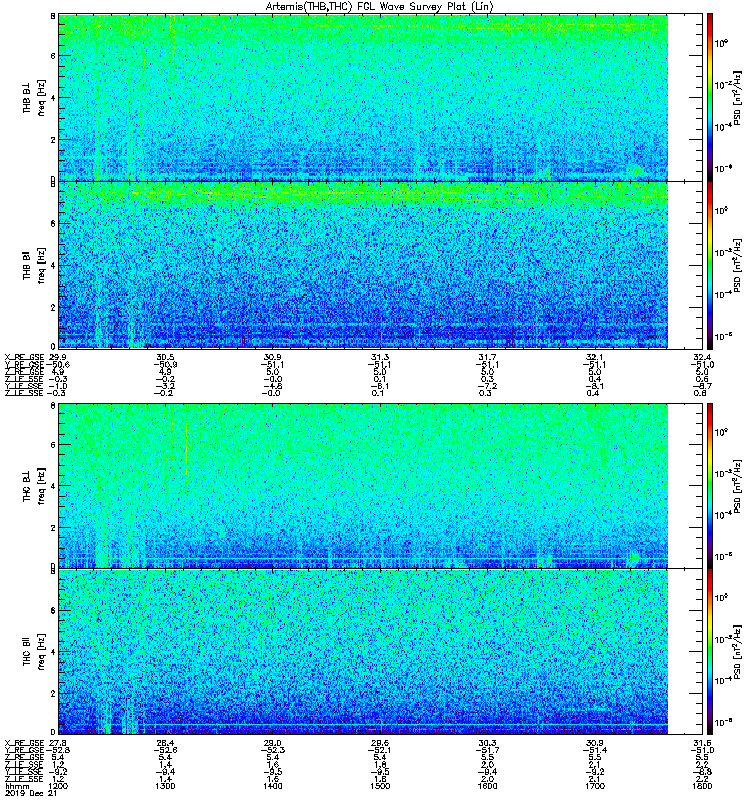This screenshot has height=800, width=750.
Task: Click the 'THB B⊥ freq [Hz]' axis label
Action: click(34, 97)
